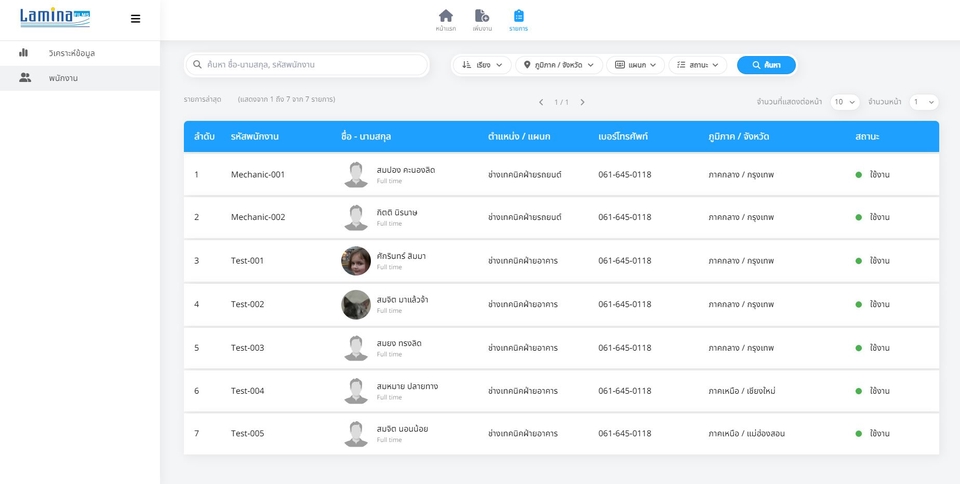960x484 pixels.
Task: Select the employees (พนักงาน) sidebar item
Action: click(80, 78)
